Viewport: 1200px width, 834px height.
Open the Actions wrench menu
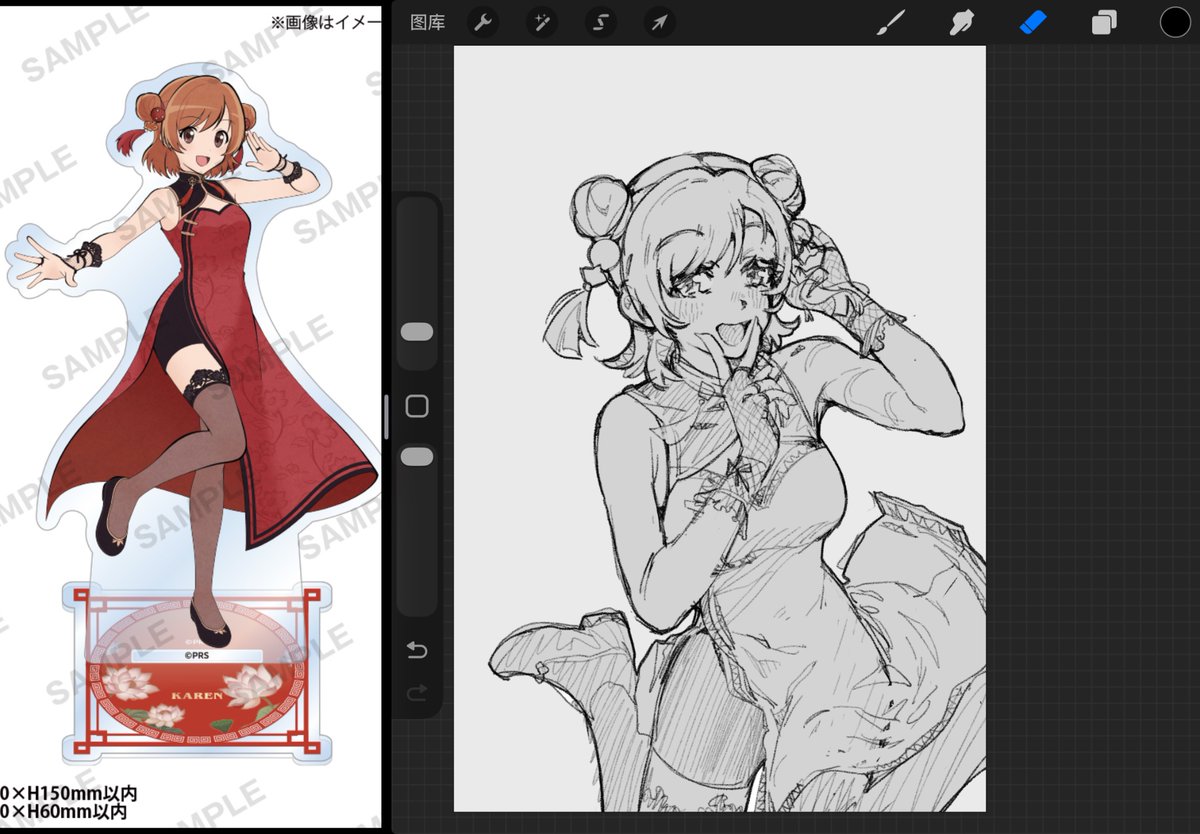coord(484,23)
